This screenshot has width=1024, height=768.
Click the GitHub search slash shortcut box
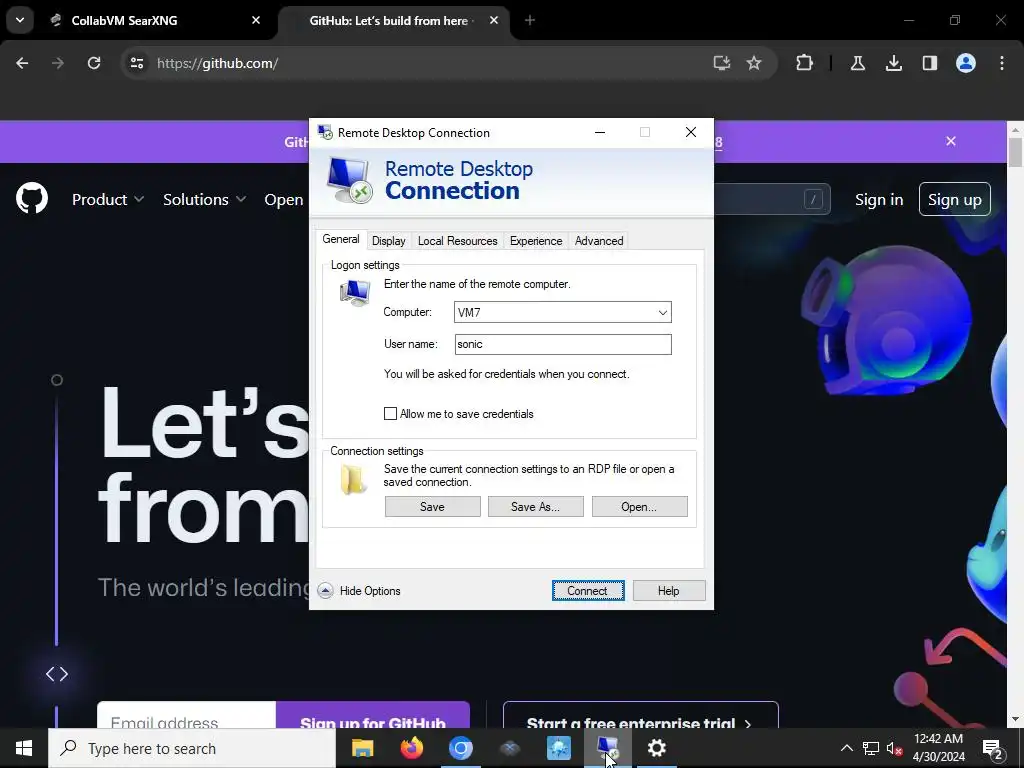[812, 199]
